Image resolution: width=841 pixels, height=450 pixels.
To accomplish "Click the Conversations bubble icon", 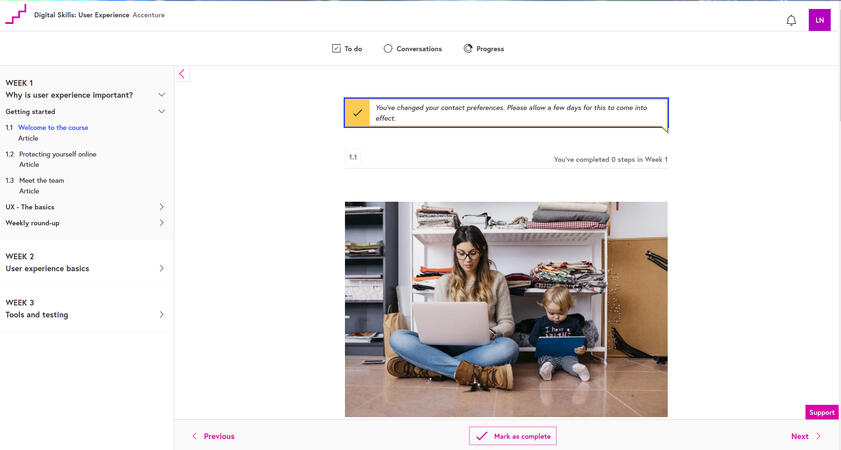I will (x=388, y=48).
